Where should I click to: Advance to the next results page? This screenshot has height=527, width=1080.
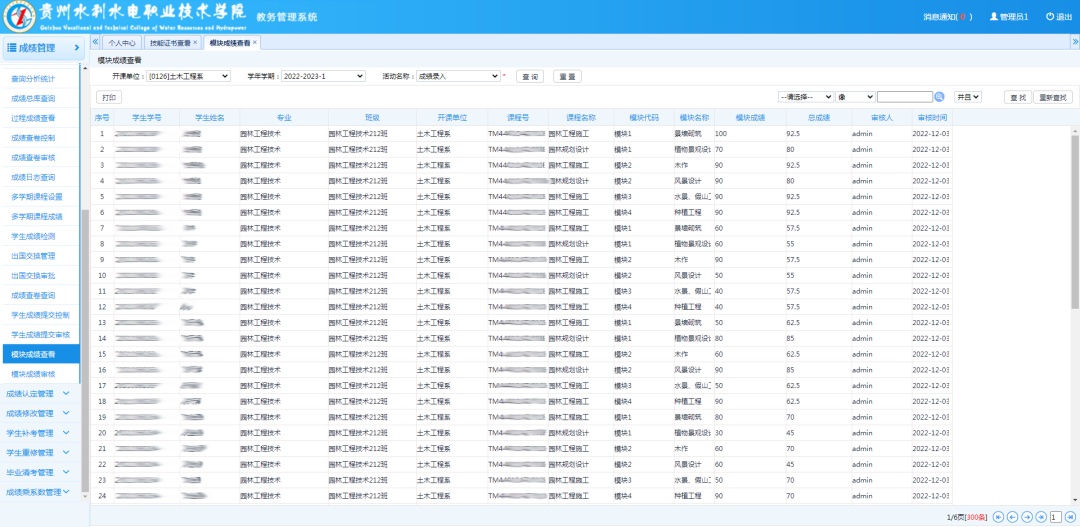pos(1027,517)
